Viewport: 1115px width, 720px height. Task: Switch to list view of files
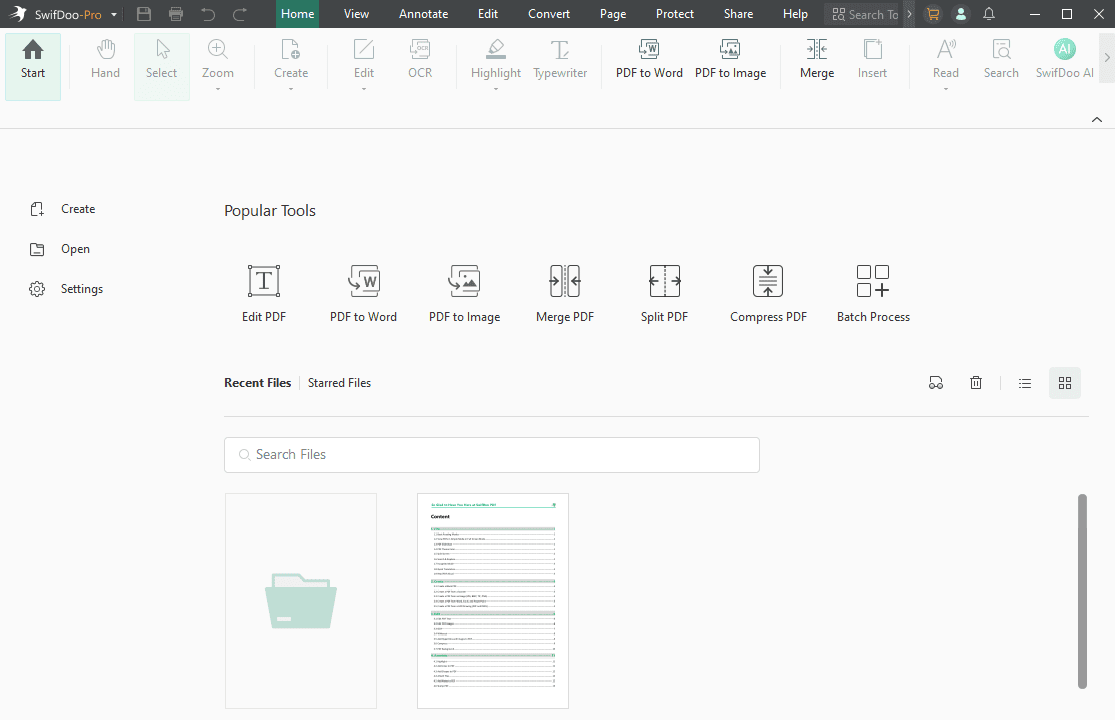[1025, 383]
